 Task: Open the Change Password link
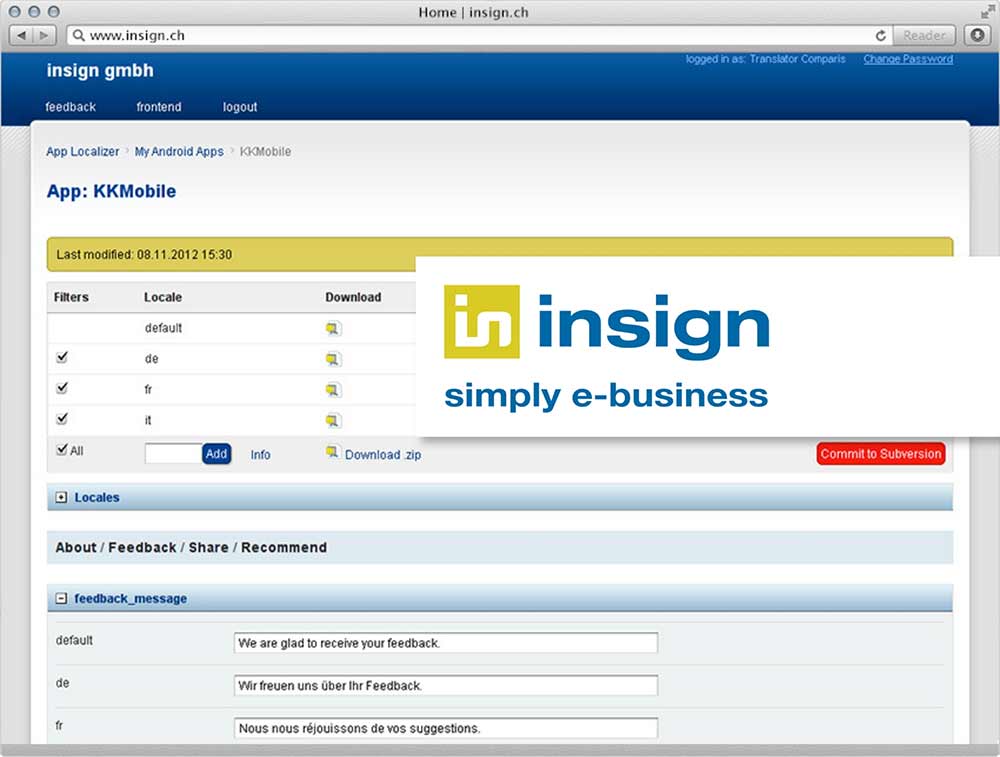908,59
